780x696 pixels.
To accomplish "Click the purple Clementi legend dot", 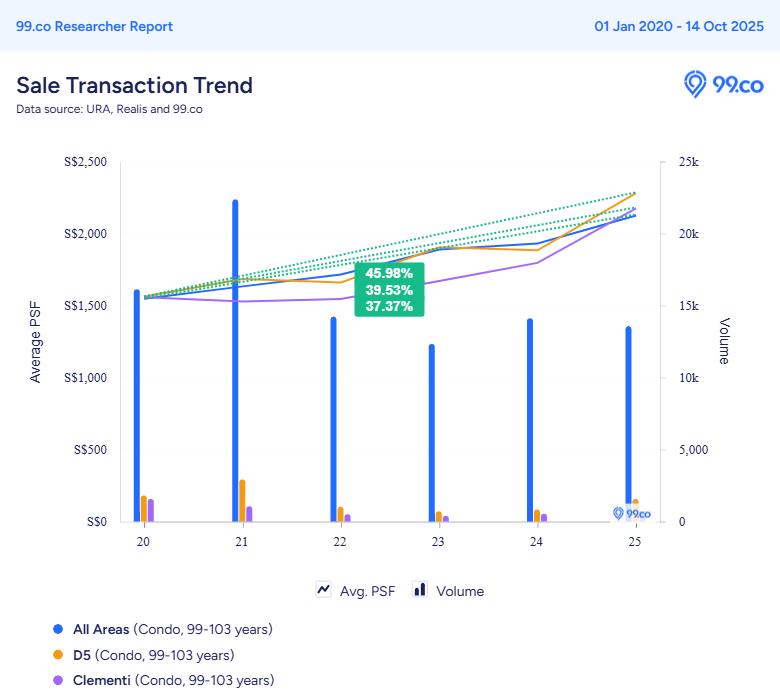I will [58, 680].
